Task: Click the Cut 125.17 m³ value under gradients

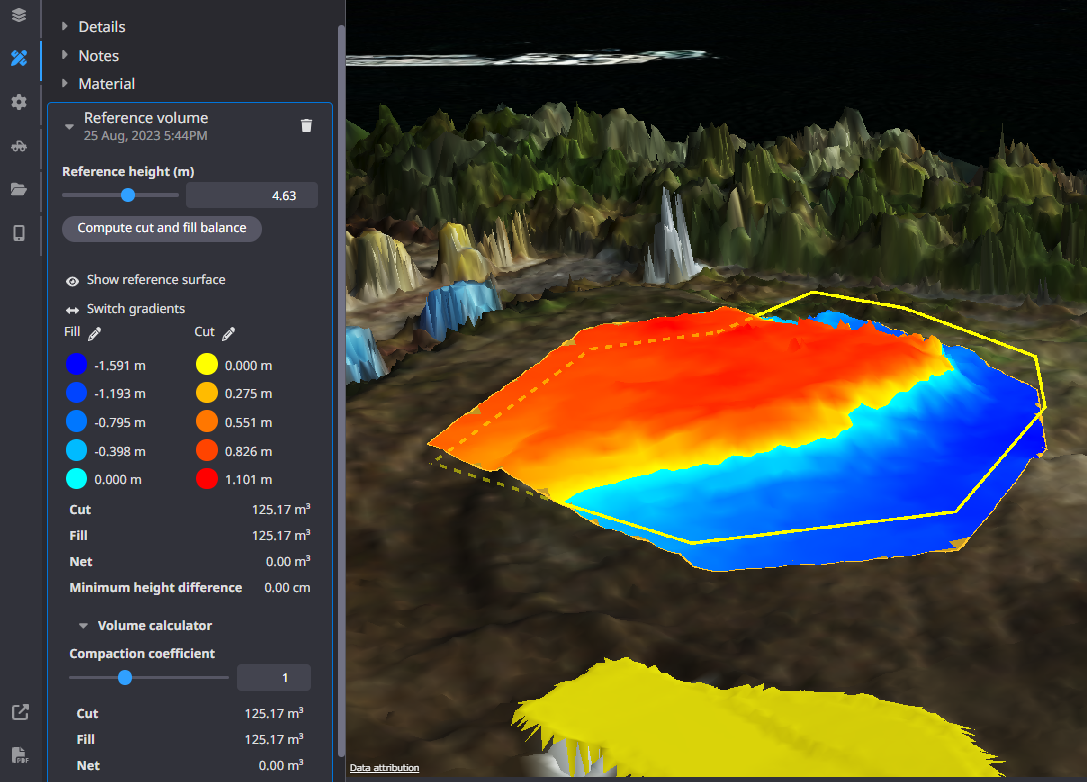Action: pyautogui.click(x=281, y=510)
